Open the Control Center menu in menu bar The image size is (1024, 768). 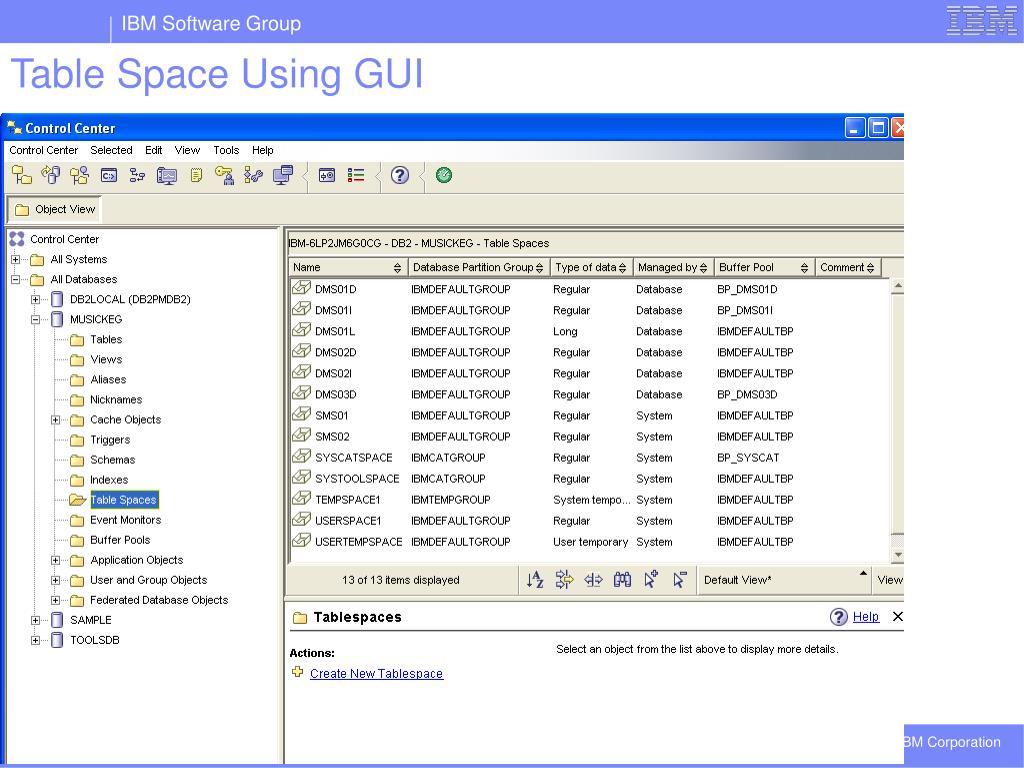pos(44,150)
